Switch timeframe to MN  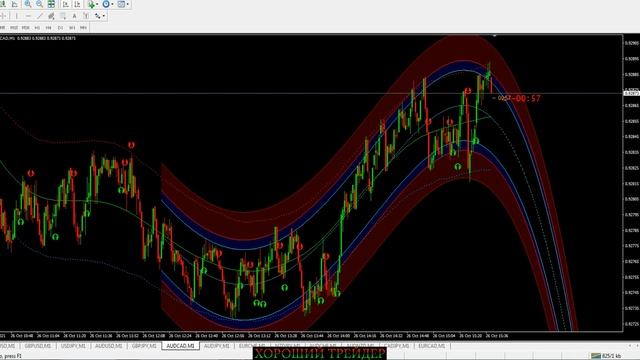83,28
